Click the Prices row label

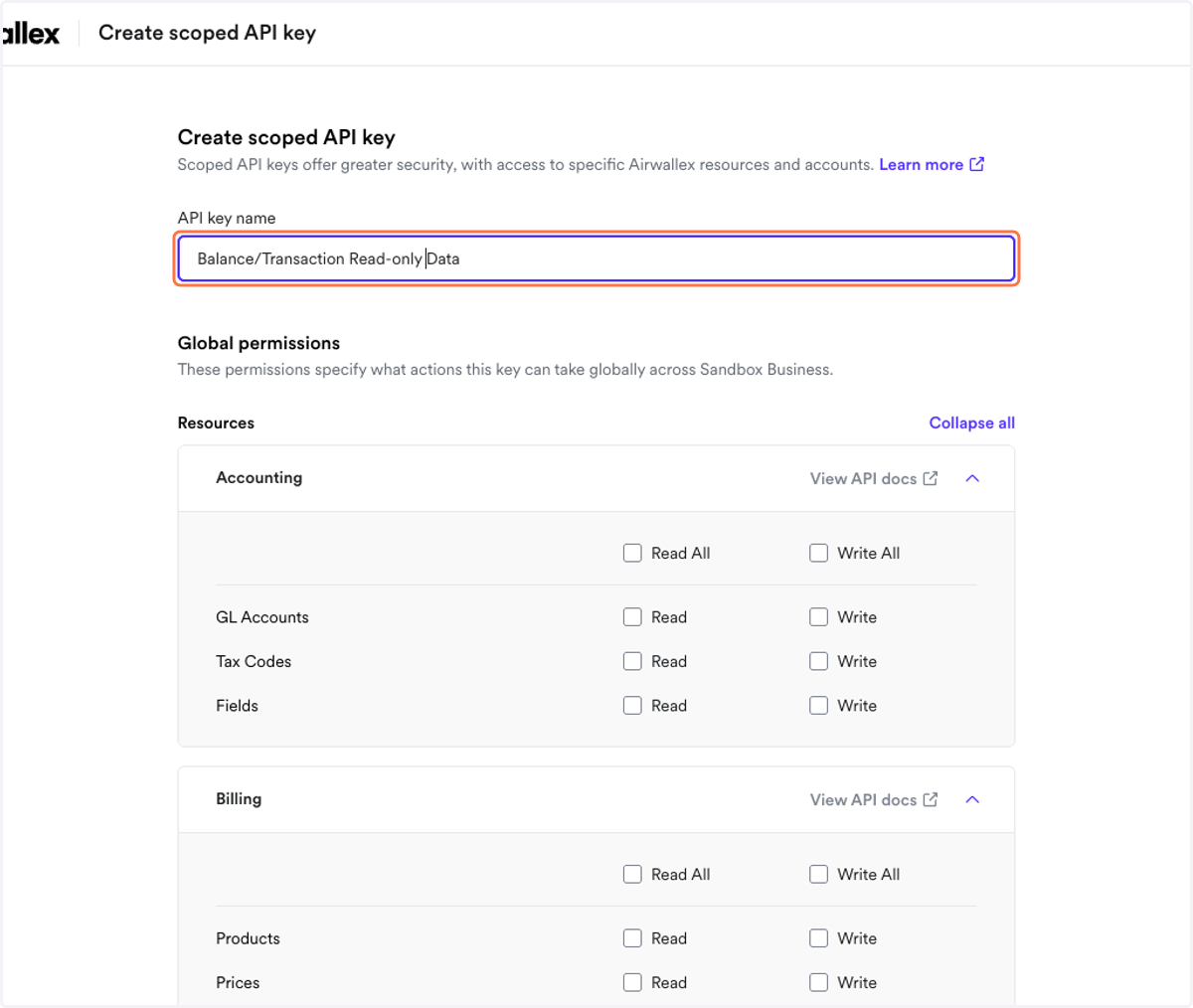(x=238, y=982)
